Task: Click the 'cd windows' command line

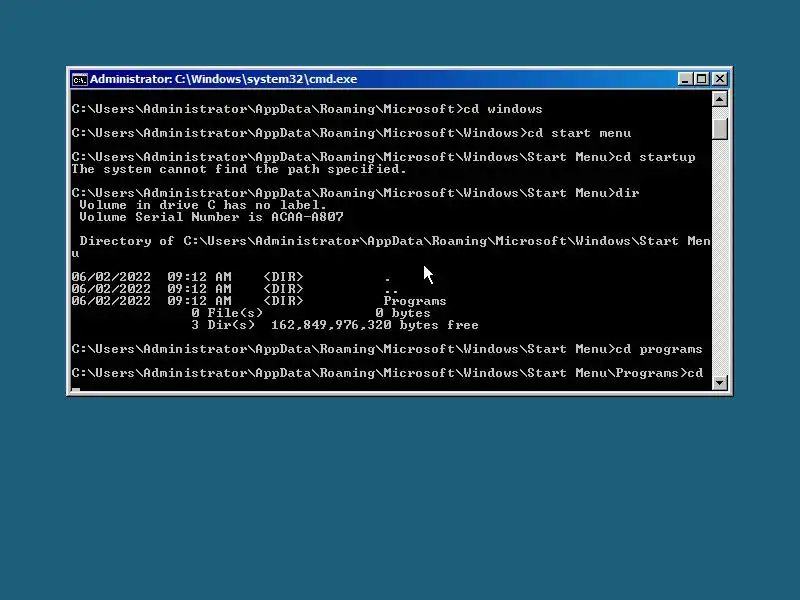Action: click(x=307, y=109)
